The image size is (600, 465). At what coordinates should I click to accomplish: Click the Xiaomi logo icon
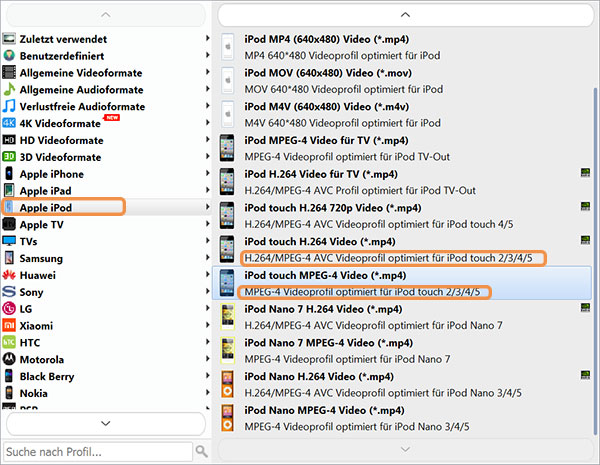tap(9, 325)
